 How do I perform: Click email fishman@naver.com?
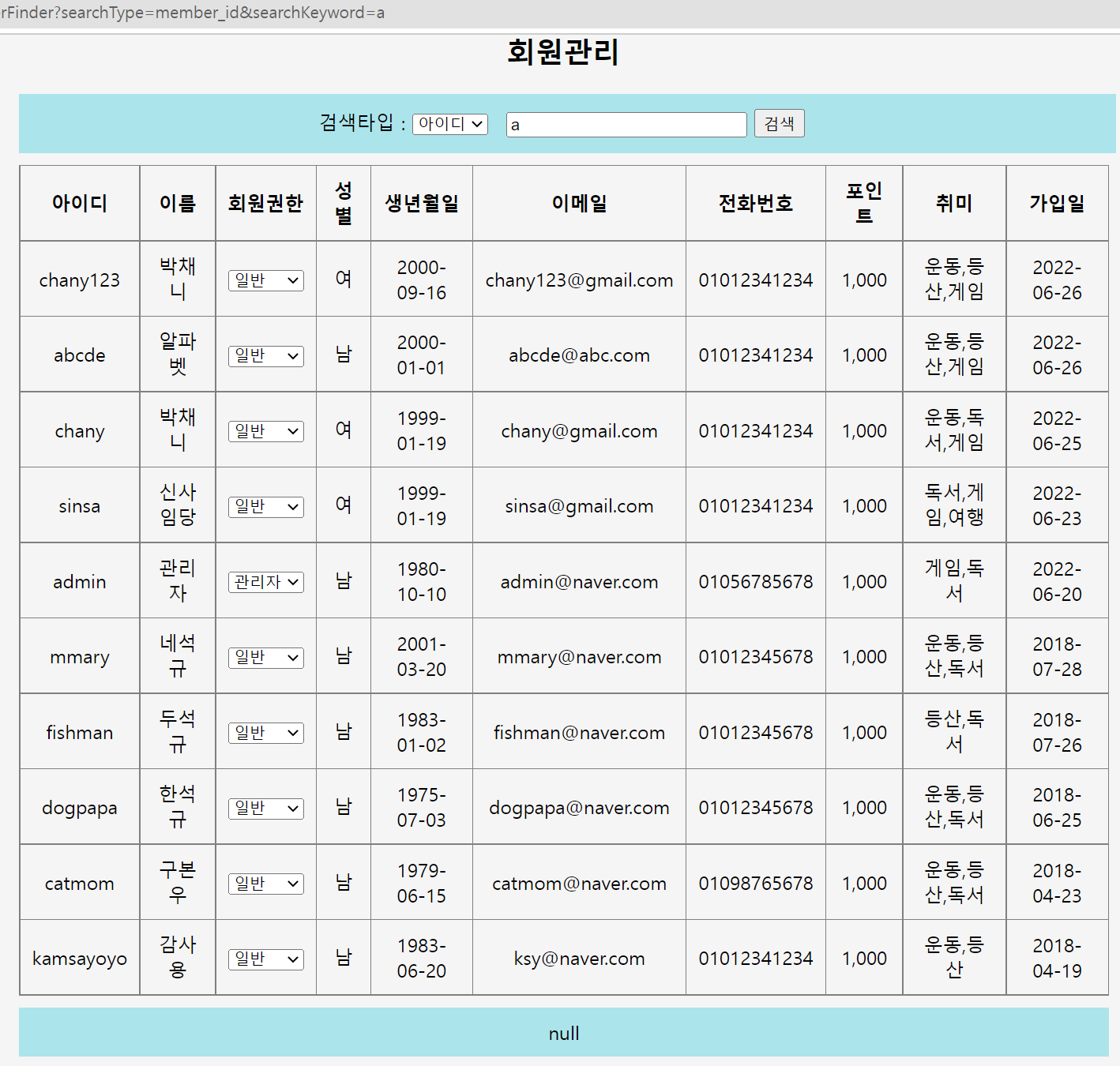click(x=580, y=733)
